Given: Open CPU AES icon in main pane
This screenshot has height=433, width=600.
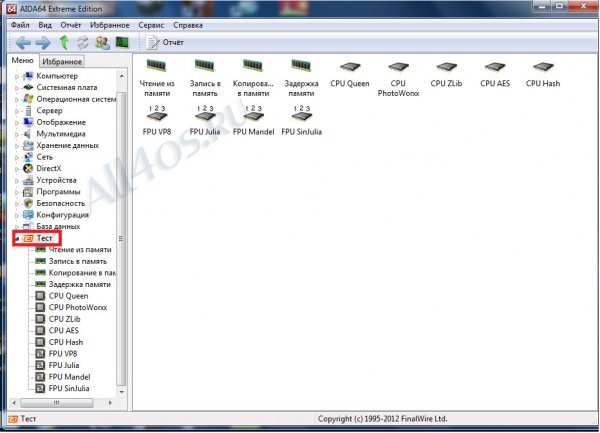Looking at the screenshot, I should (x=495, y=74).
